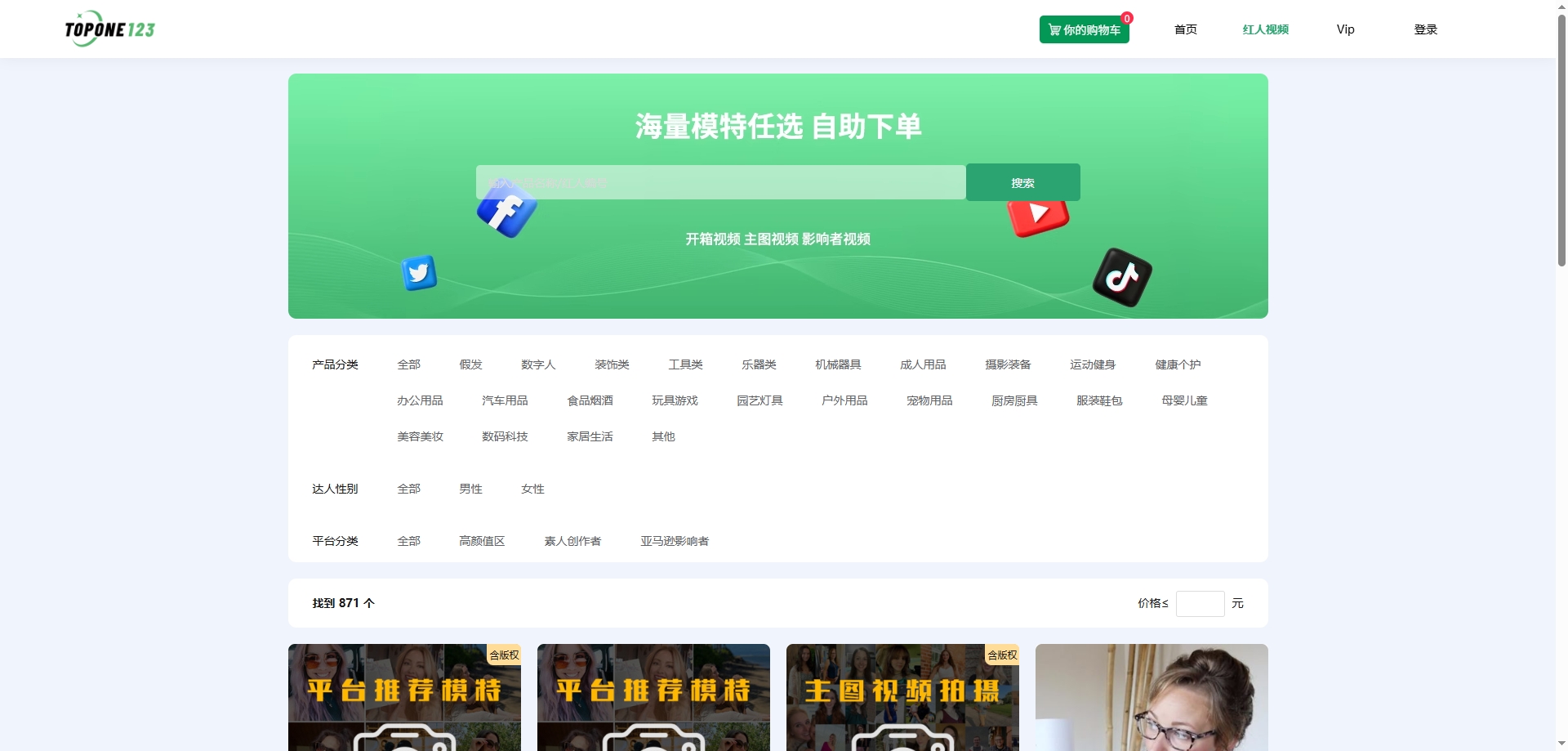Screen dimensions: 1568x751
Task: Filter by 母婴儿童 category
Action: click(1184, 400)
